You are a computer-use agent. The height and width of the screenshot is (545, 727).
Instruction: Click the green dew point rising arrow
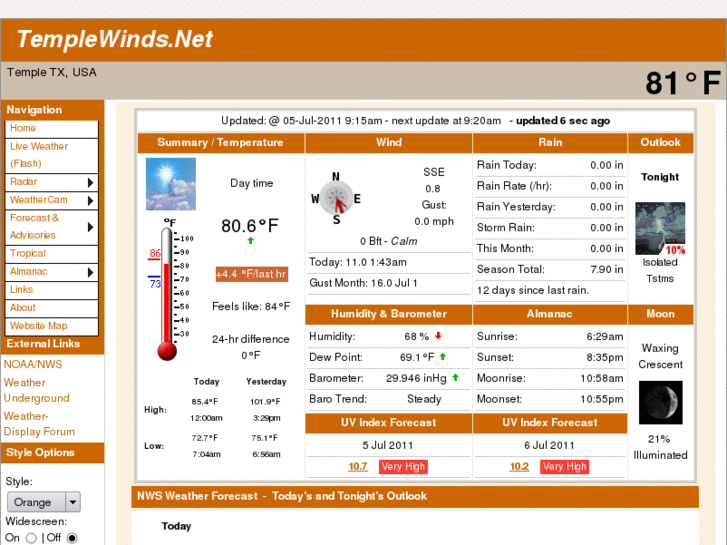pyautogui.click(x=443, y=356)
